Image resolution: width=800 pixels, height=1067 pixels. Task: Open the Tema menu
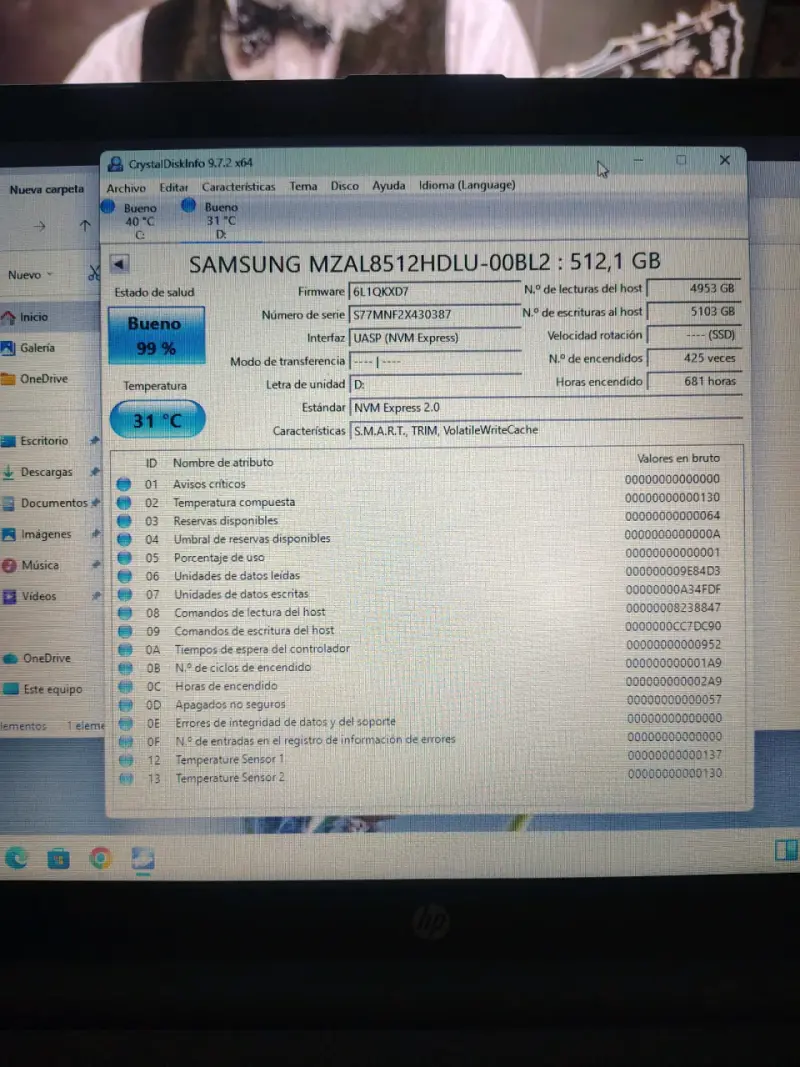click(x=303, y=186)
